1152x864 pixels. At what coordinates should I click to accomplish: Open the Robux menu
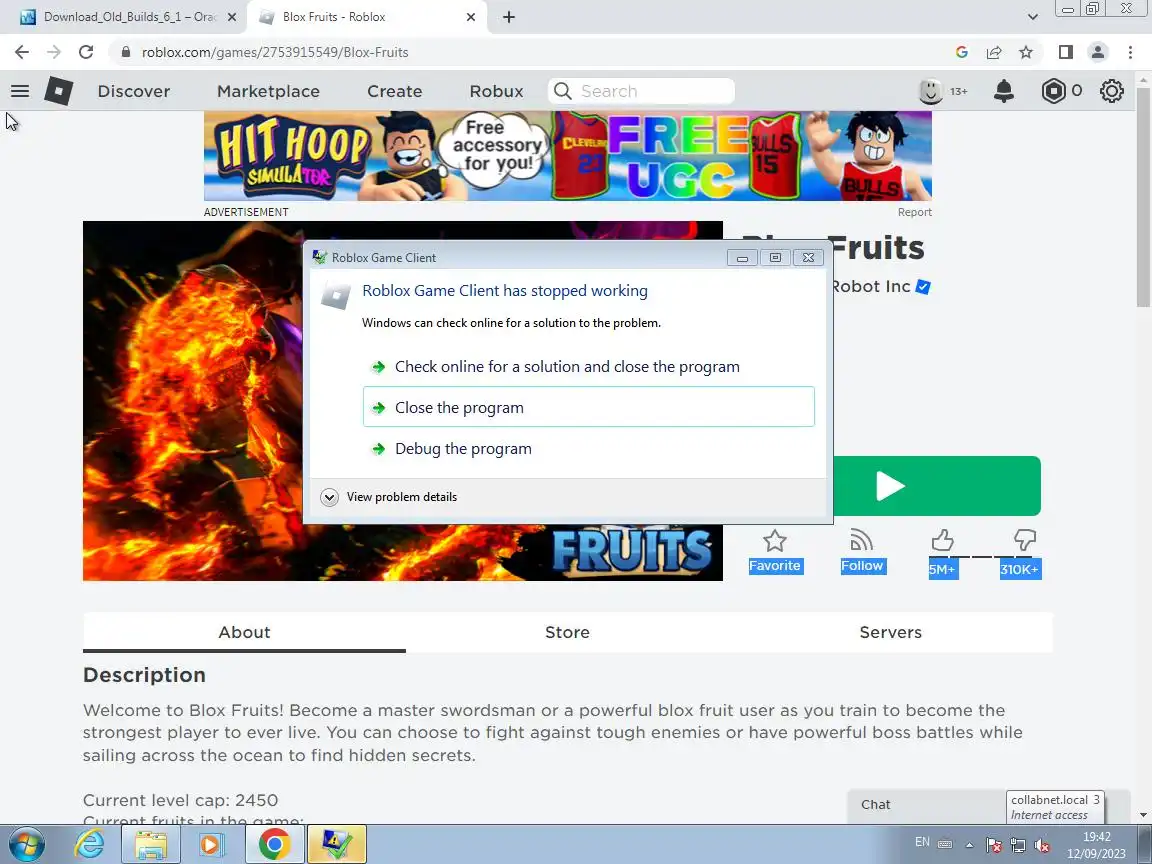(497, 91)
